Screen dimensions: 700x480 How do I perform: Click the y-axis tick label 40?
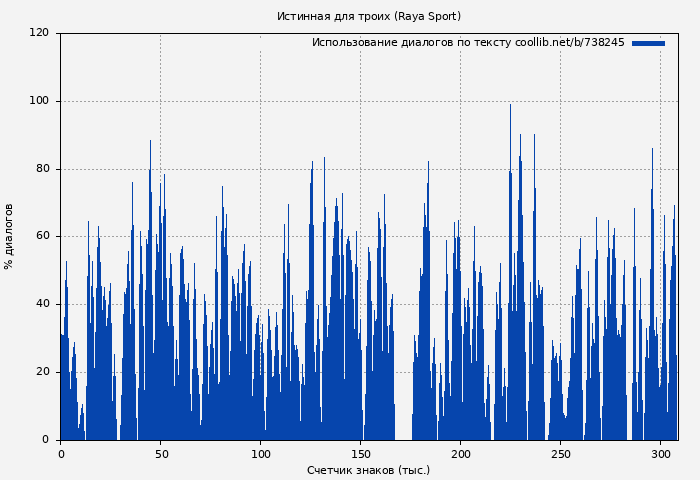click(x=42, y=304)
